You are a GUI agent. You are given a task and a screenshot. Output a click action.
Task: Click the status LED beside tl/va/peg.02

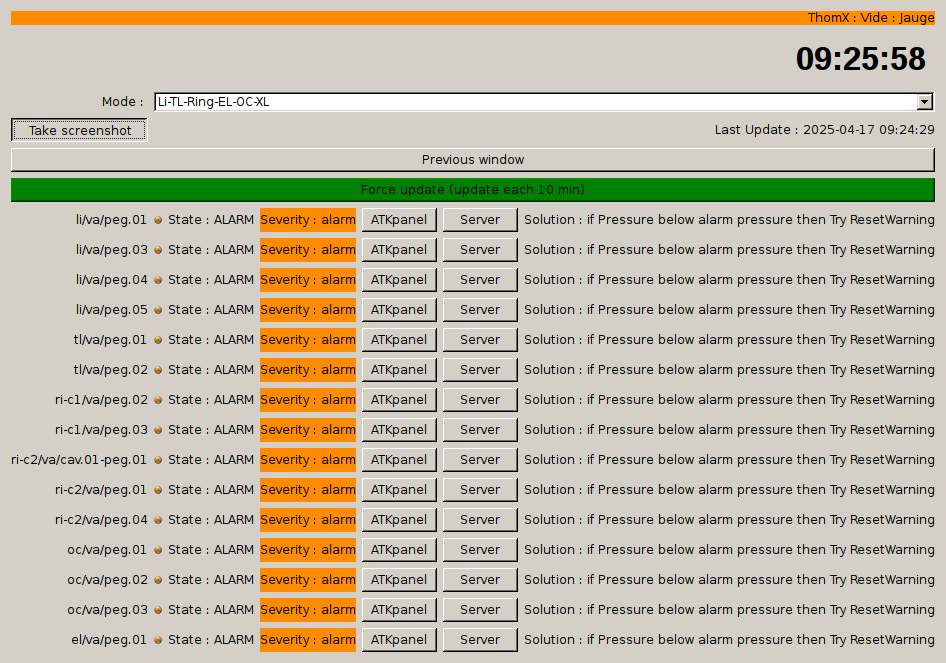pos(158,370)
